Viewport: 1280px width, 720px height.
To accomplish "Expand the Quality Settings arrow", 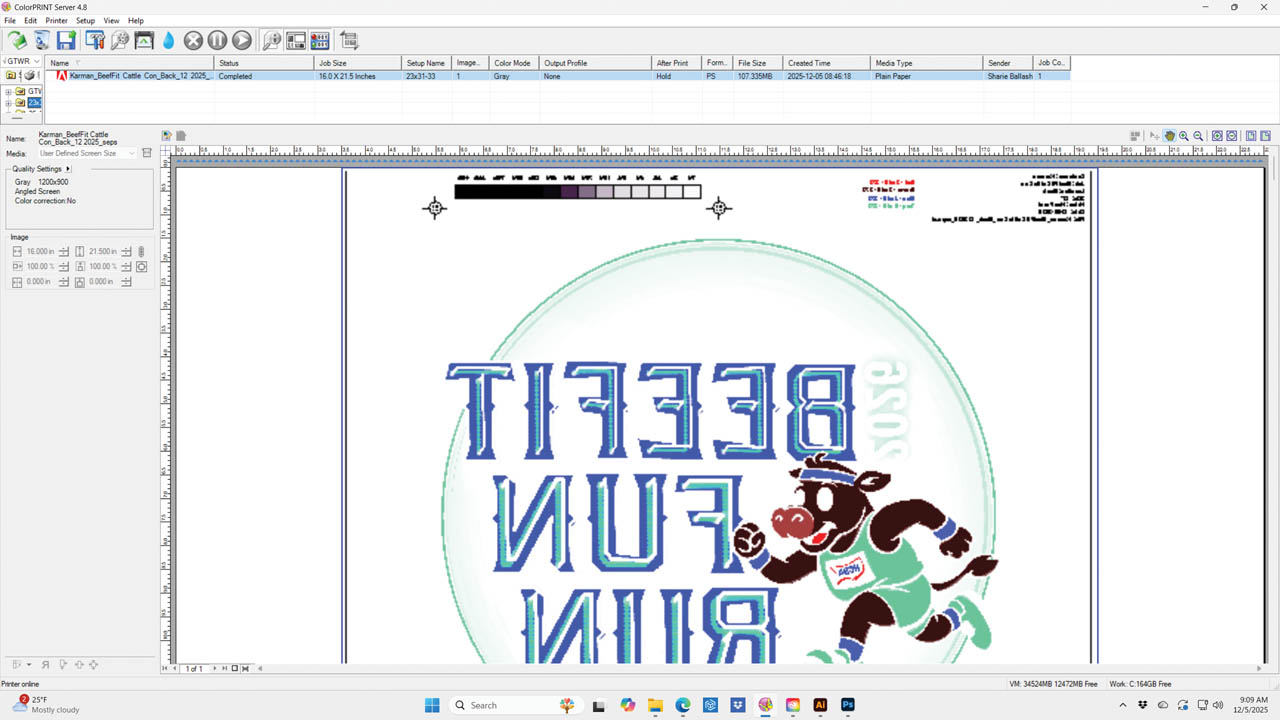I will [x=68, y=169].
